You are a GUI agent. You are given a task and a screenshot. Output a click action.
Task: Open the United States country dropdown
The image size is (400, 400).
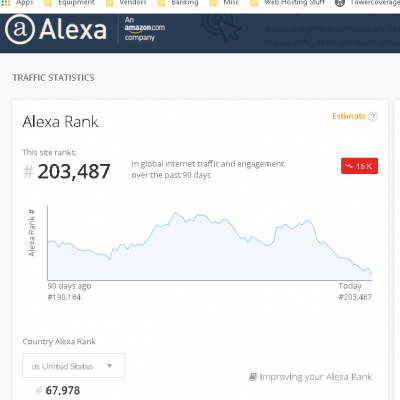pyautogui.click(x=74, y=366)
